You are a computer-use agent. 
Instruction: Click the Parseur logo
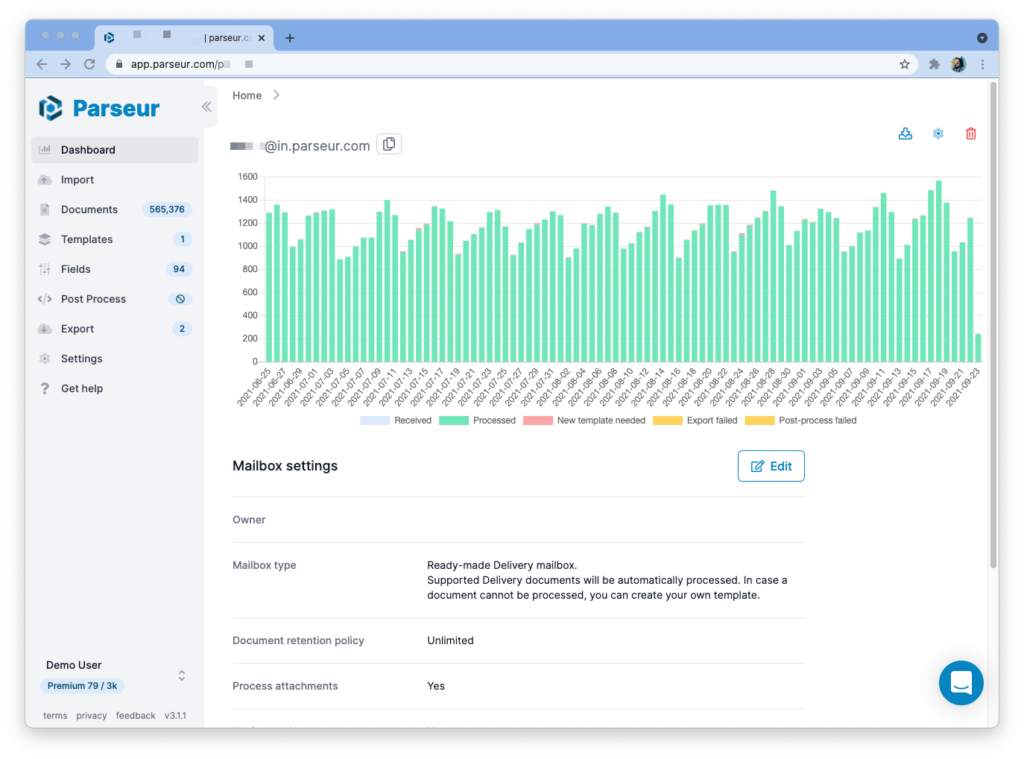(x=100, y=107)
